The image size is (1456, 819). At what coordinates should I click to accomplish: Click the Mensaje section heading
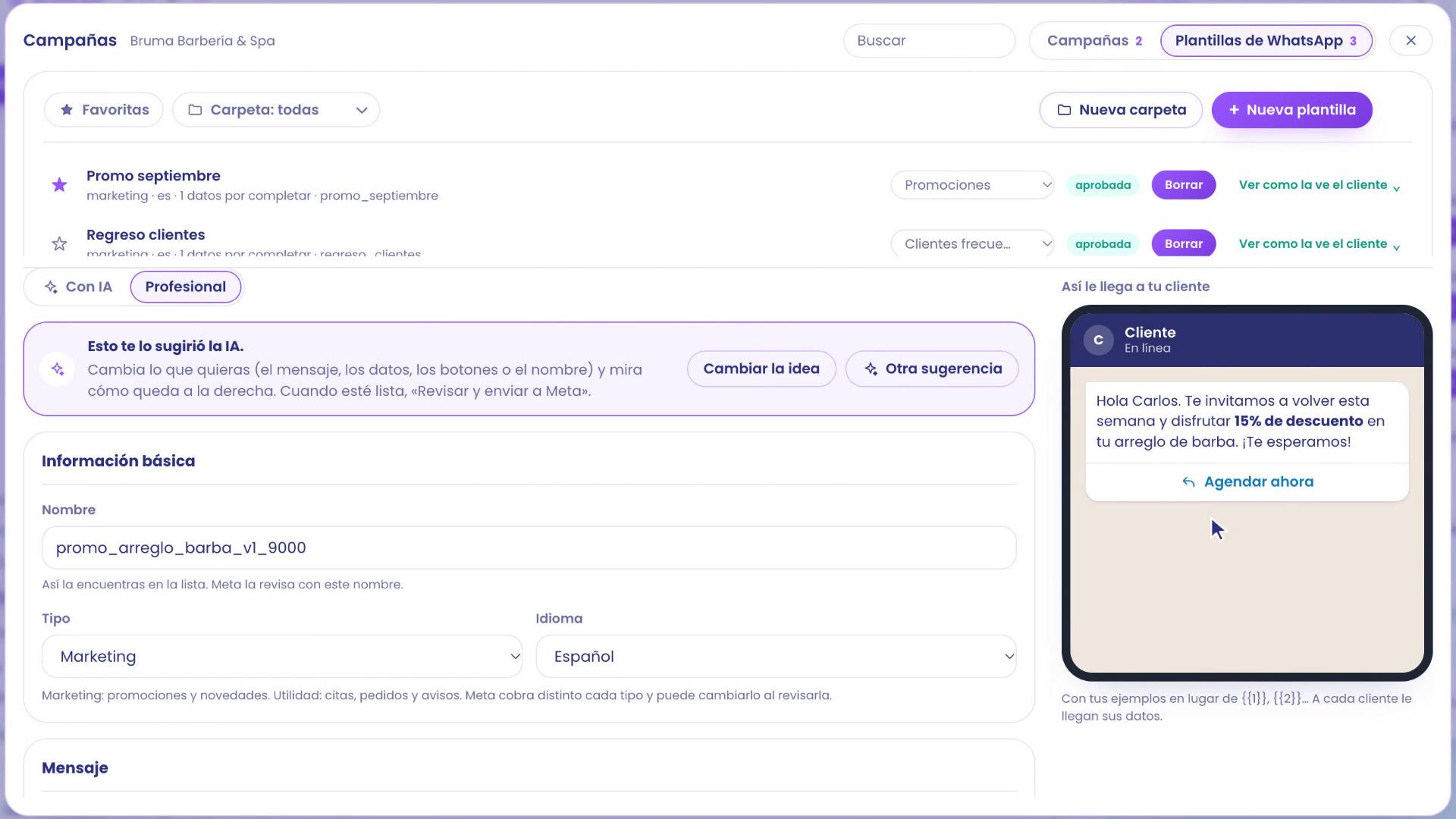(75, 768)
